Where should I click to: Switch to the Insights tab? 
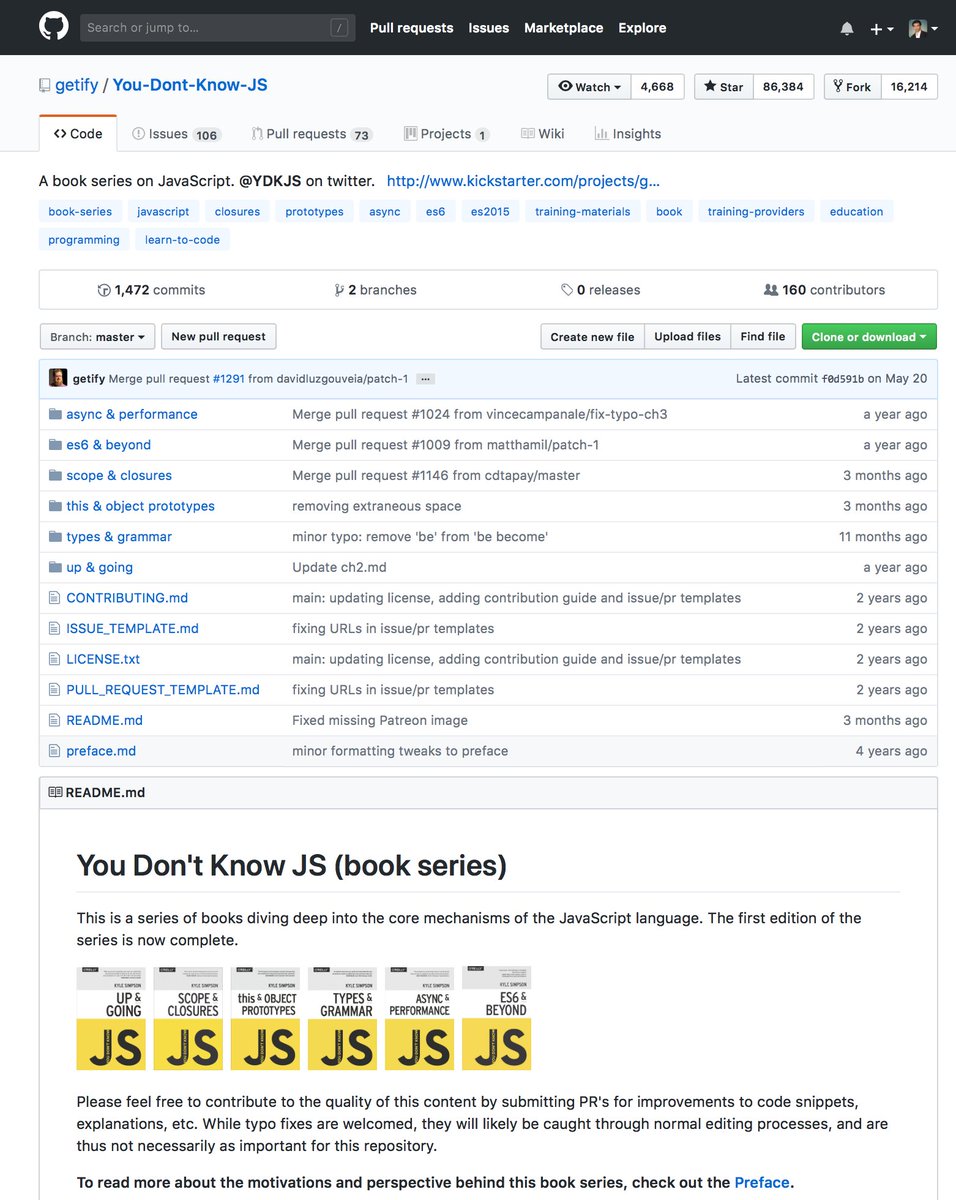tap(628, 134)
